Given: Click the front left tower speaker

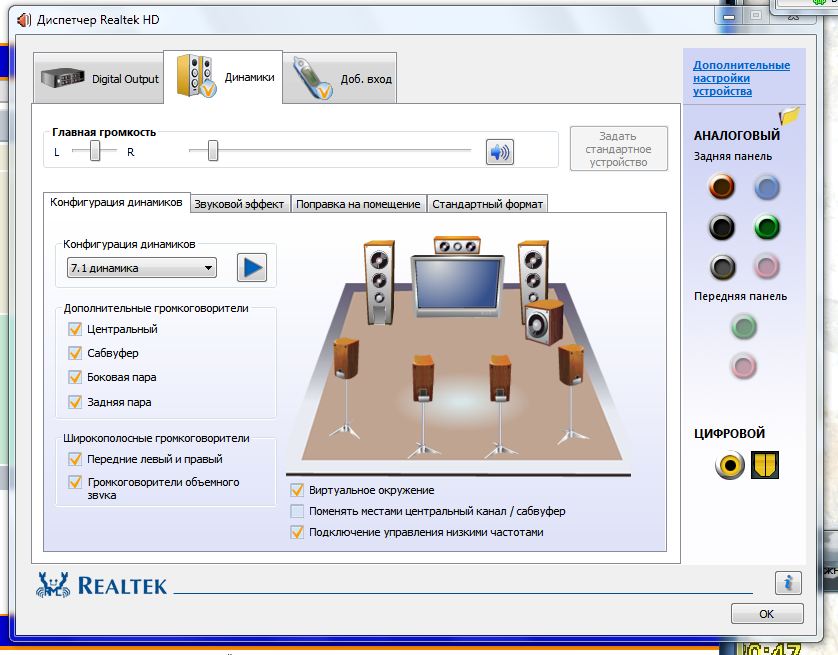Looking at the screenshot, I should tap(379, 282).
